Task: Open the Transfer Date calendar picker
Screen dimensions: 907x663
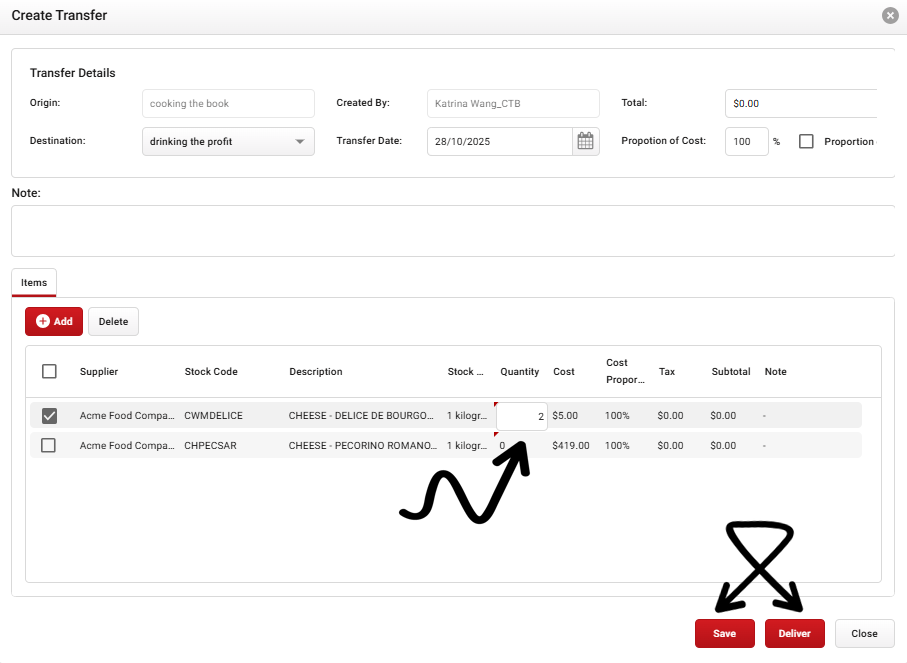Action: click(x=586, y=142)
